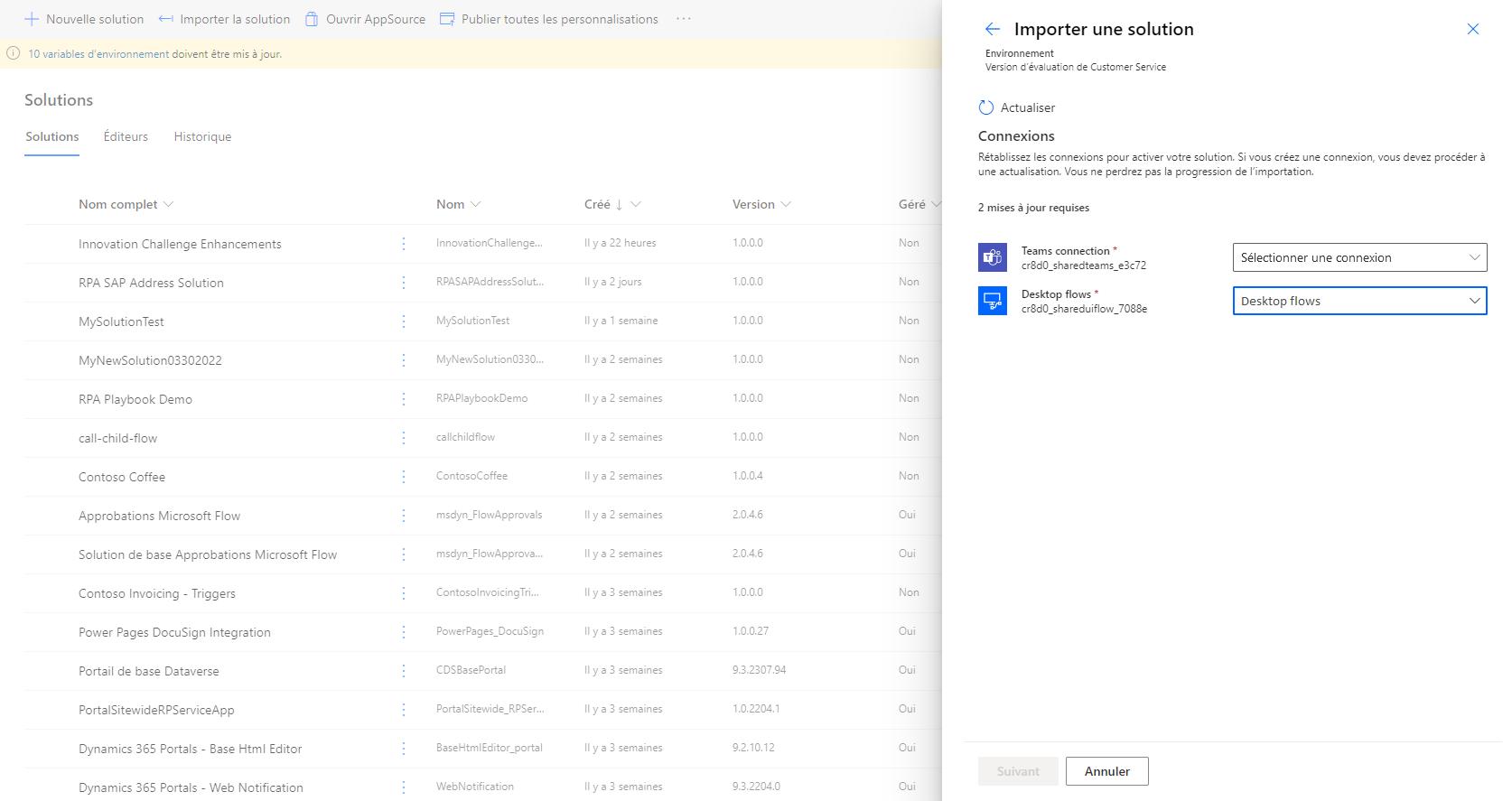Click the disabled Suivant button

pyautogui.click(x=1018, y=771)
